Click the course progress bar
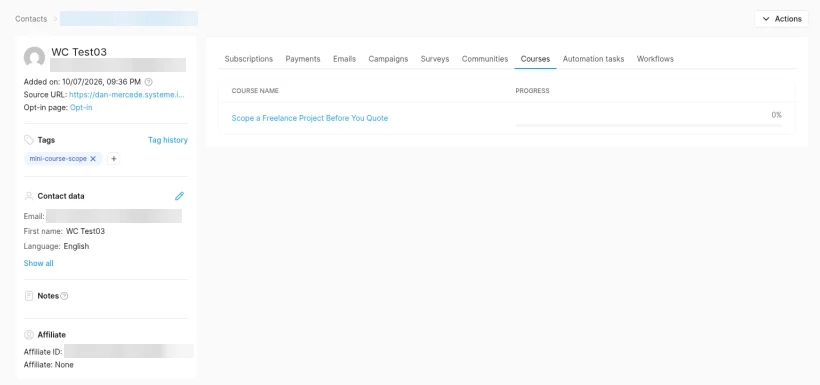This screenshot has height=385, width=820. [648, 126]
